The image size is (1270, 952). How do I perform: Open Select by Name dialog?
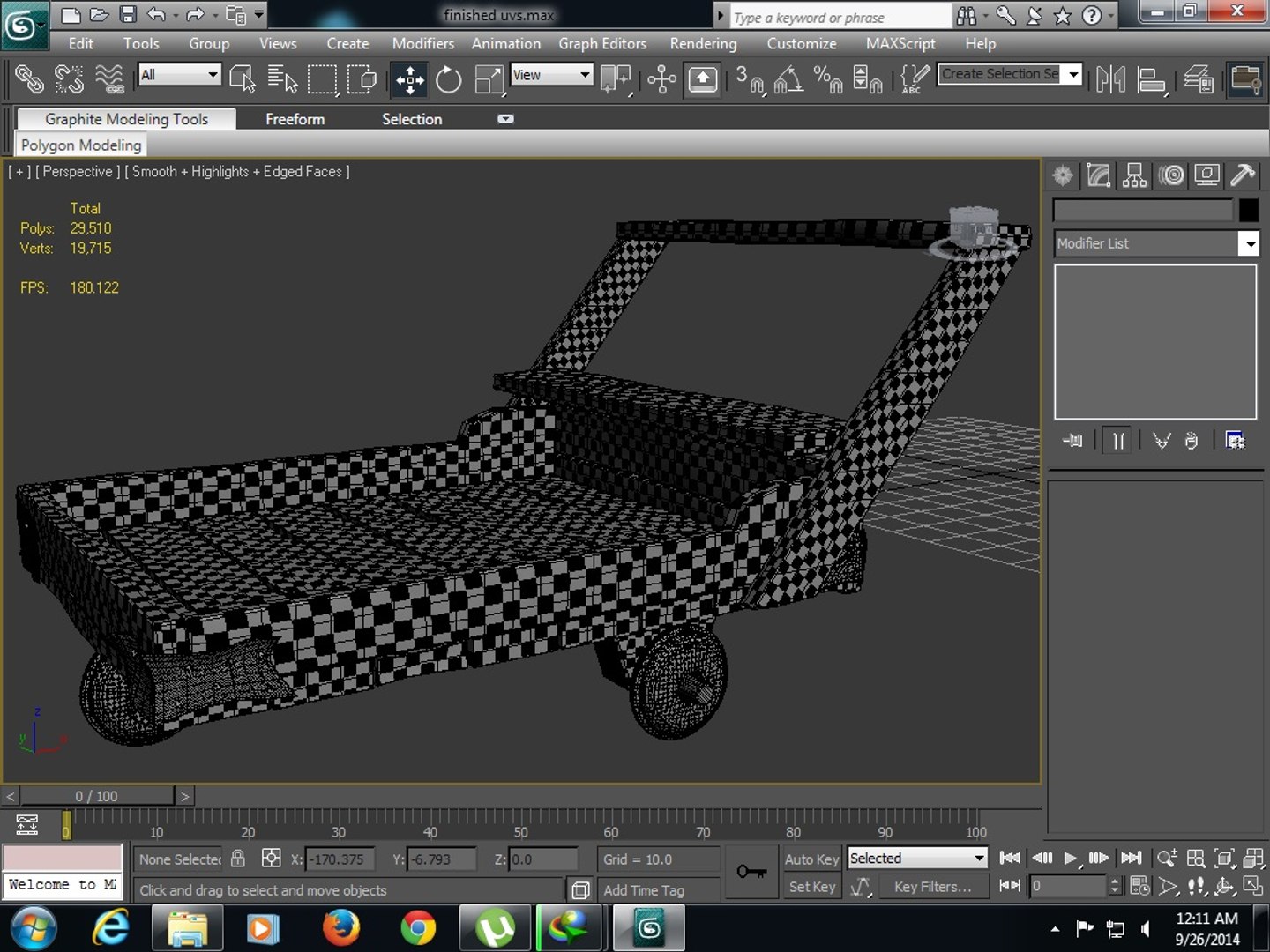coord(282,80)
